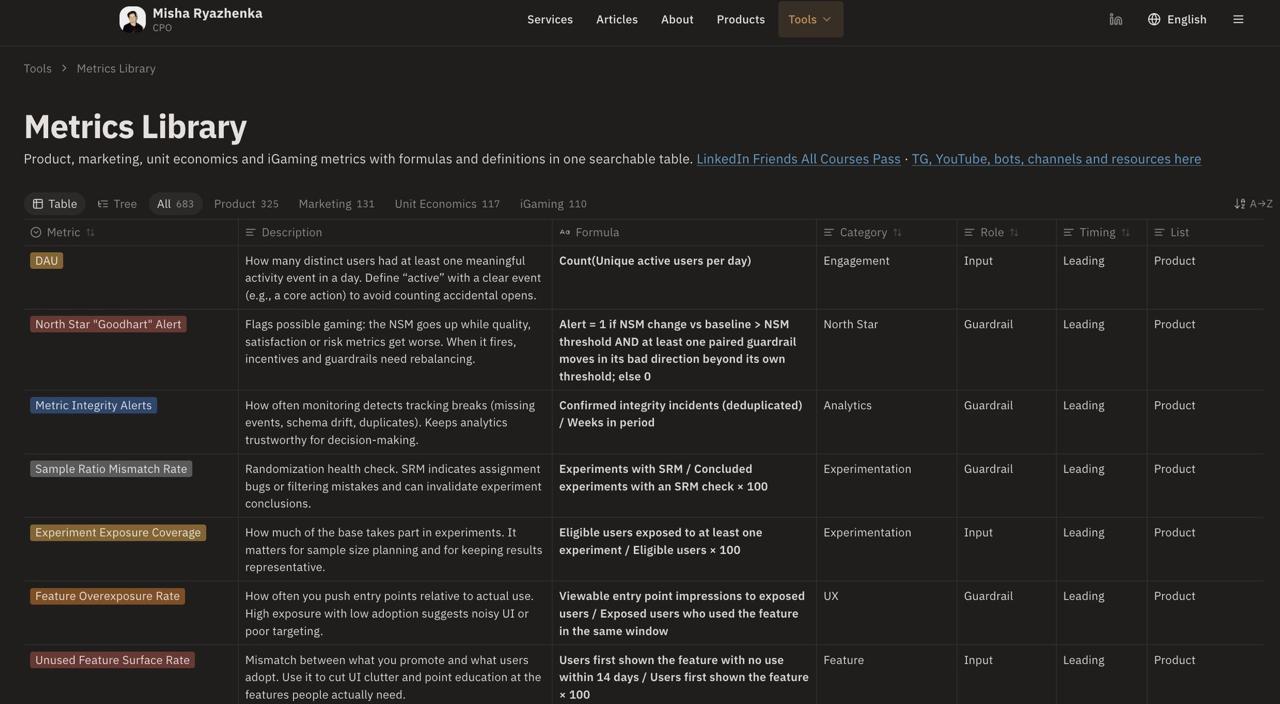Open LinkedIn Friends All Courses Pass link
Viewport: 1280px width, 704px height.
[x=798, y=159]
